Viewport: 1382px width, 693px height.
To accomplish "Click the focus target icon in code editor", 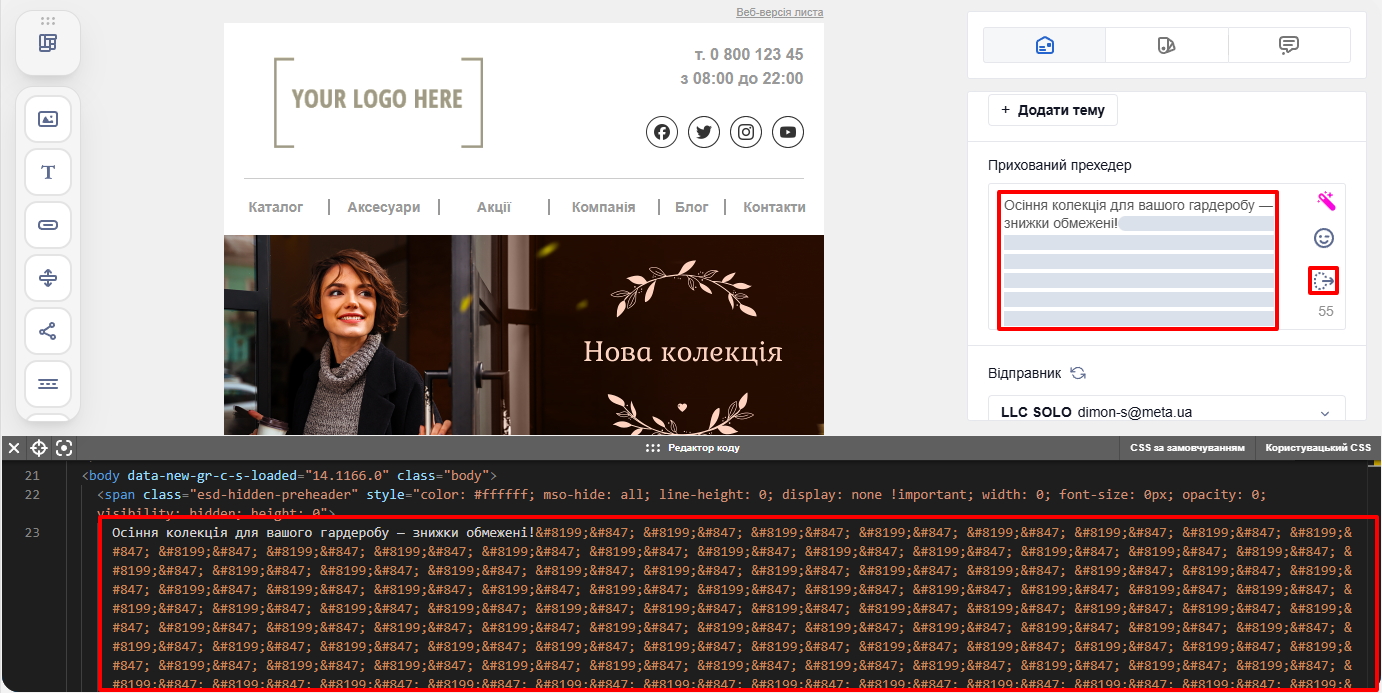I will (64, 448).
